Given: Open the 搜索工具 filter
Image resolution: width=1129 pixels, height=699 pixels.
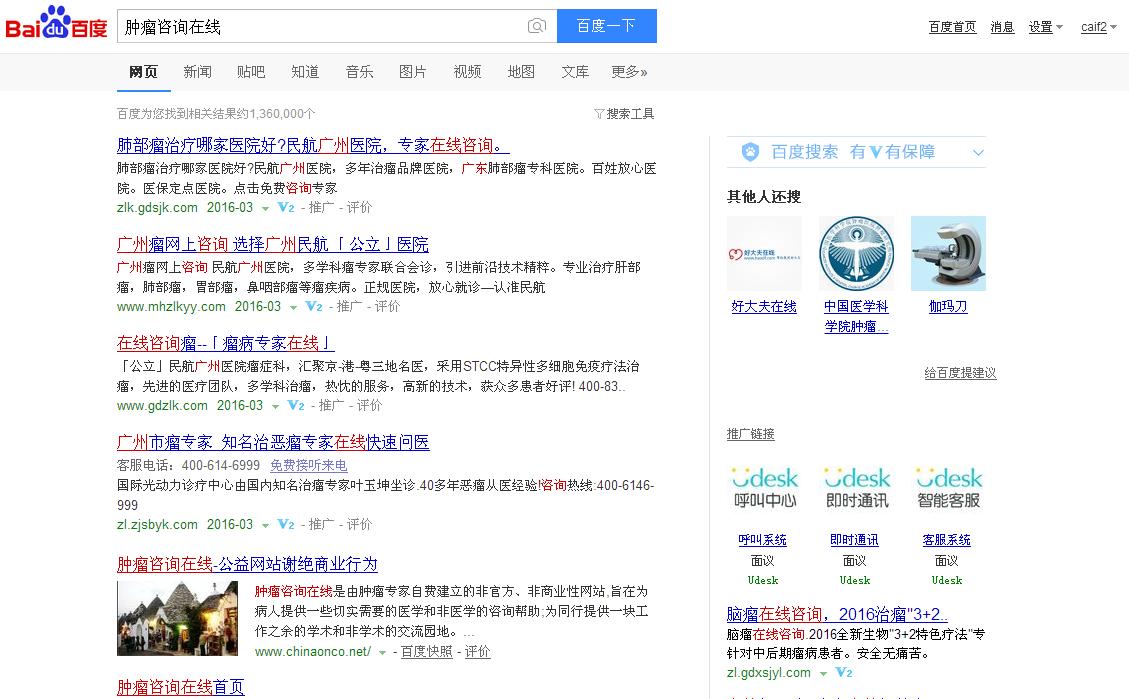Looking at the screenshot, I should (x=624, y=114).
